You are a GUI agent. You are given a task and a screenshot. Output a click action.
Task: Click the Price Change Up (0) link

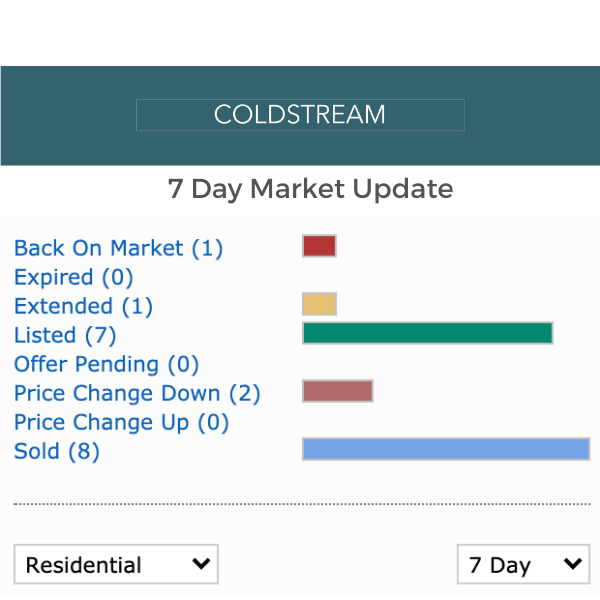[x=121, y=422]
